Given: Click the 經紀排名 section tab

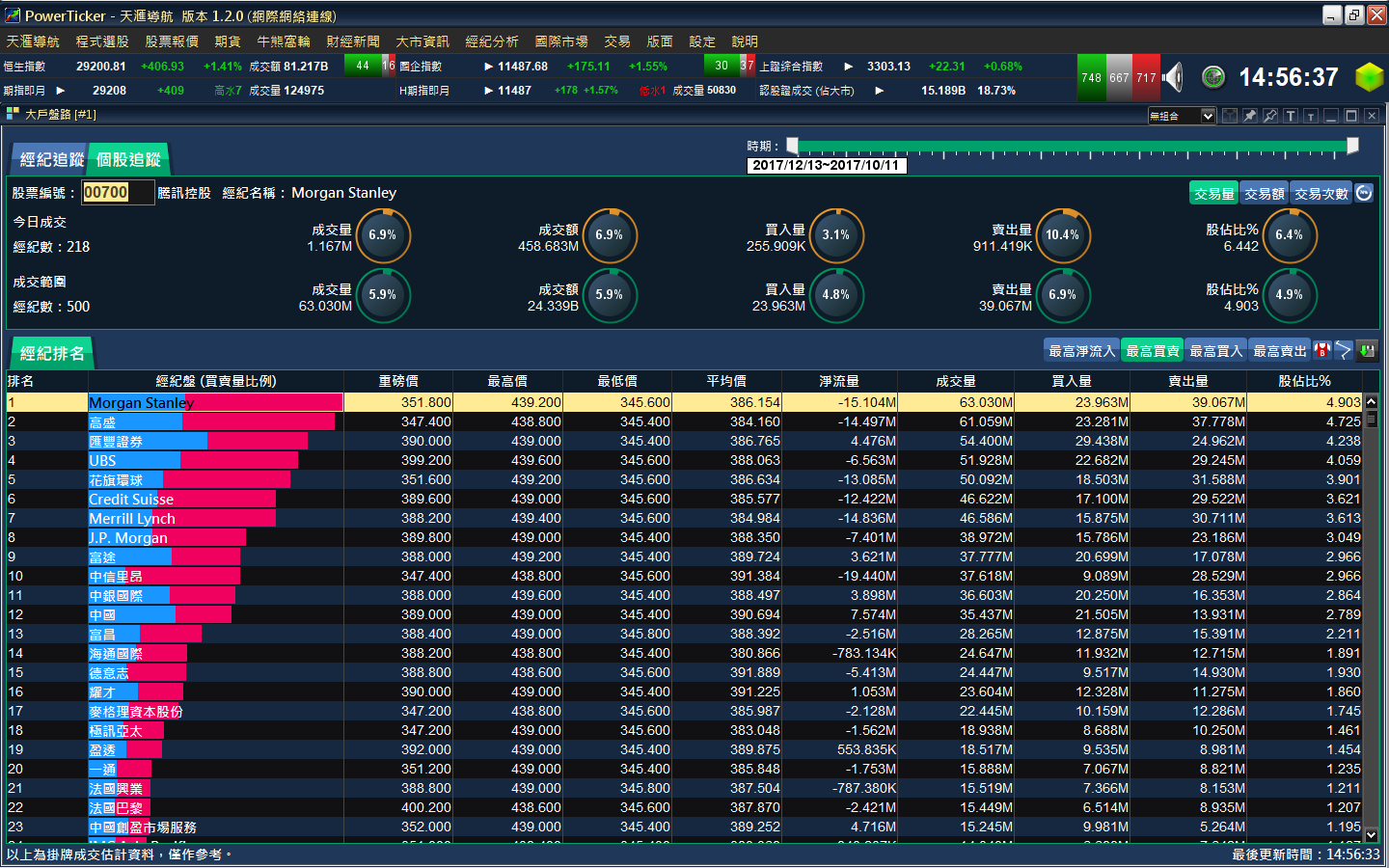Looking at the screenshot, I should coord(52,354).
